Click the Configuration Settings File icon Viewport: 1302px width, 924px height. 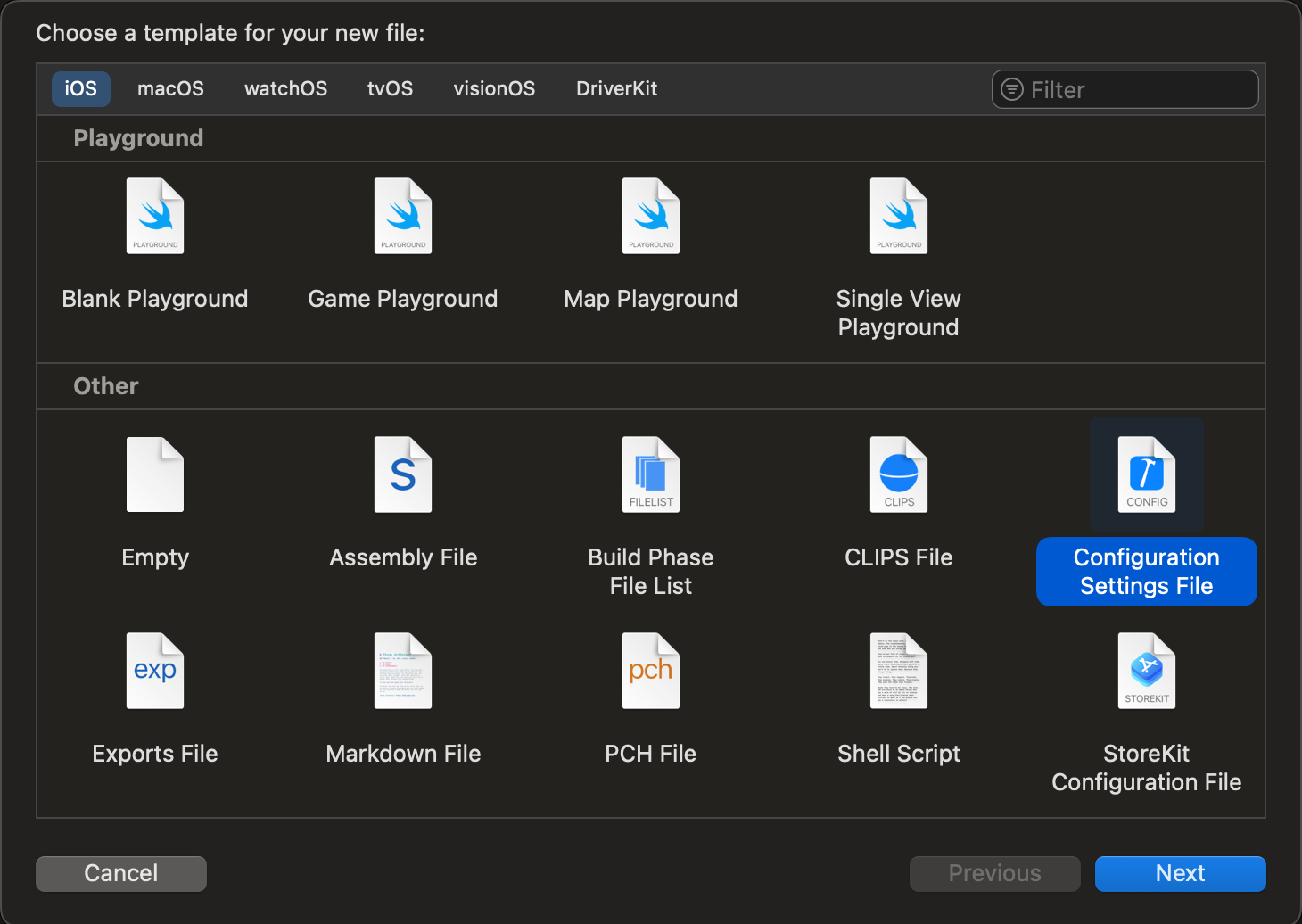(1146, 474)
